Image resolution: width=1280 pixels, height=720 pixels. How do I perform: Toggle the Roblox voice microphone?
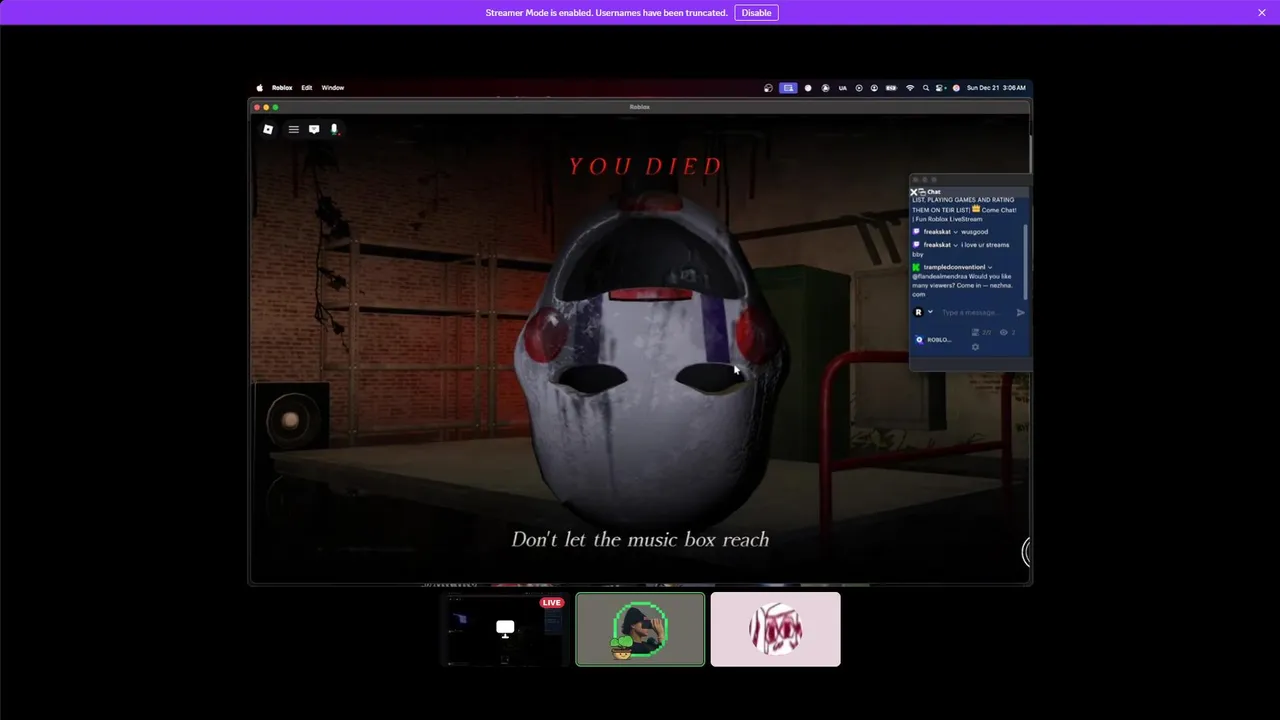click(334, 129)
